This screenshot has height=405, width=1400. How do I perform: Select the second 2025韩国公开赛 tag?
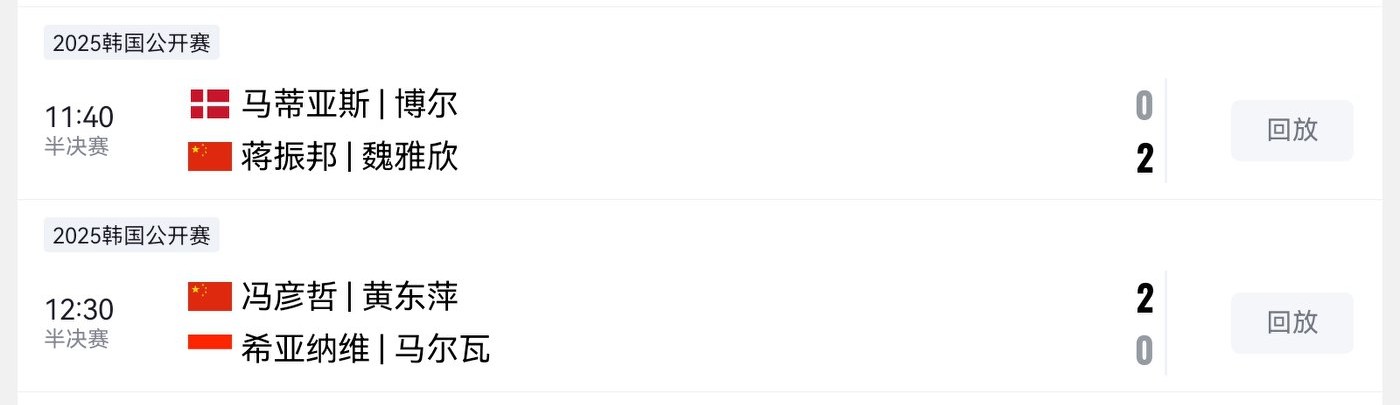pos(132,236)
